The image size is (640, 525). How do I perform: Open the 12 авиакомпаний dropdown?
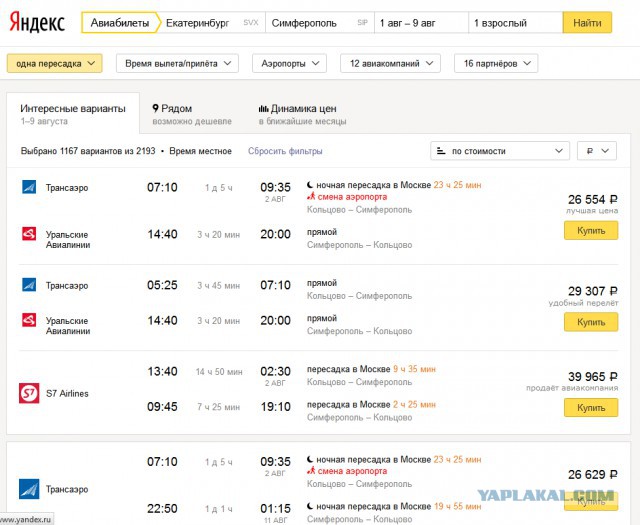[390, 64]
